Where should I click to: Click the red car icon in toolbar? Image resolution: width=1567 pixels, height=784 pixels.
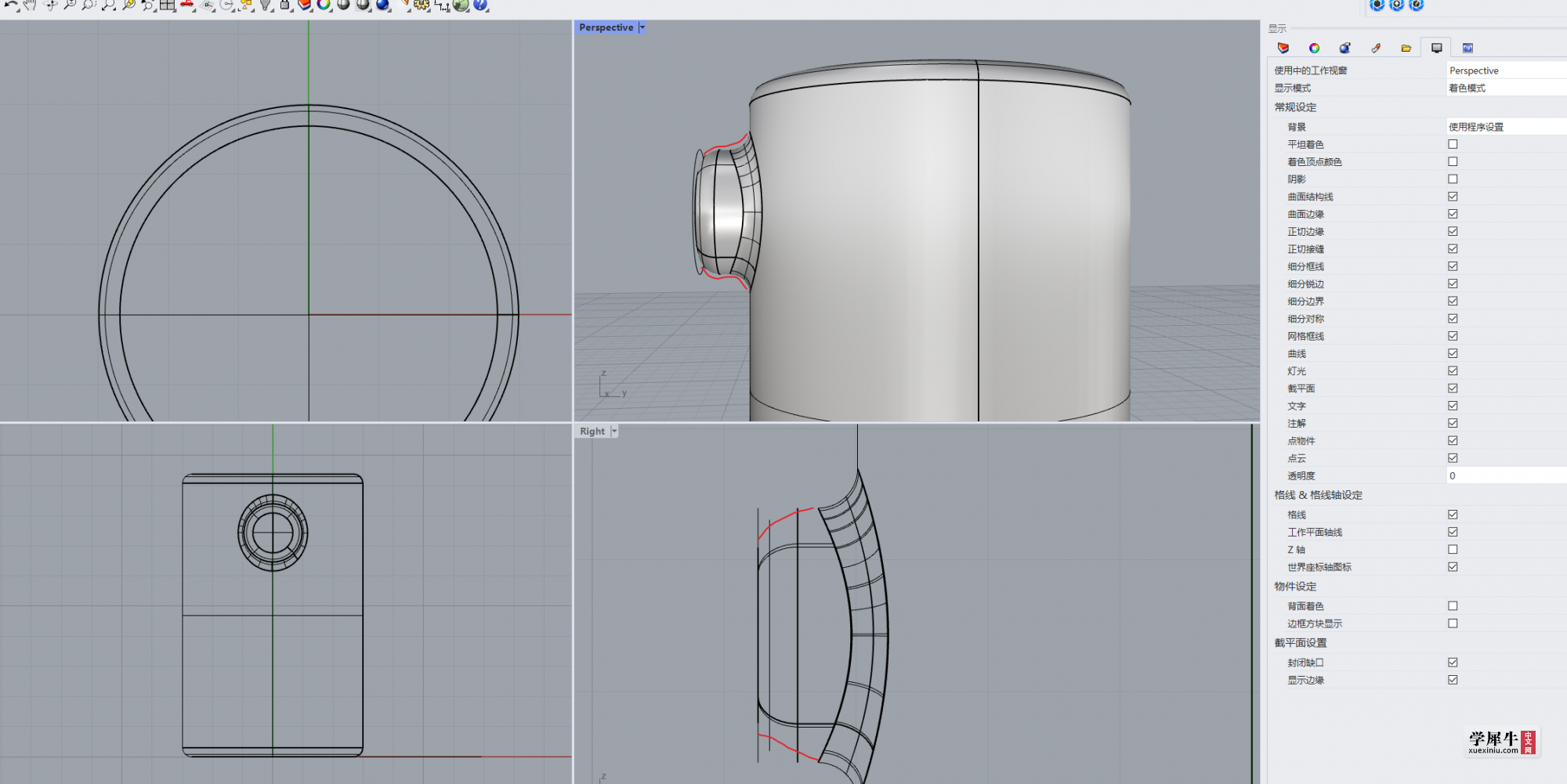pyautogui.click(x=187, y=5)
